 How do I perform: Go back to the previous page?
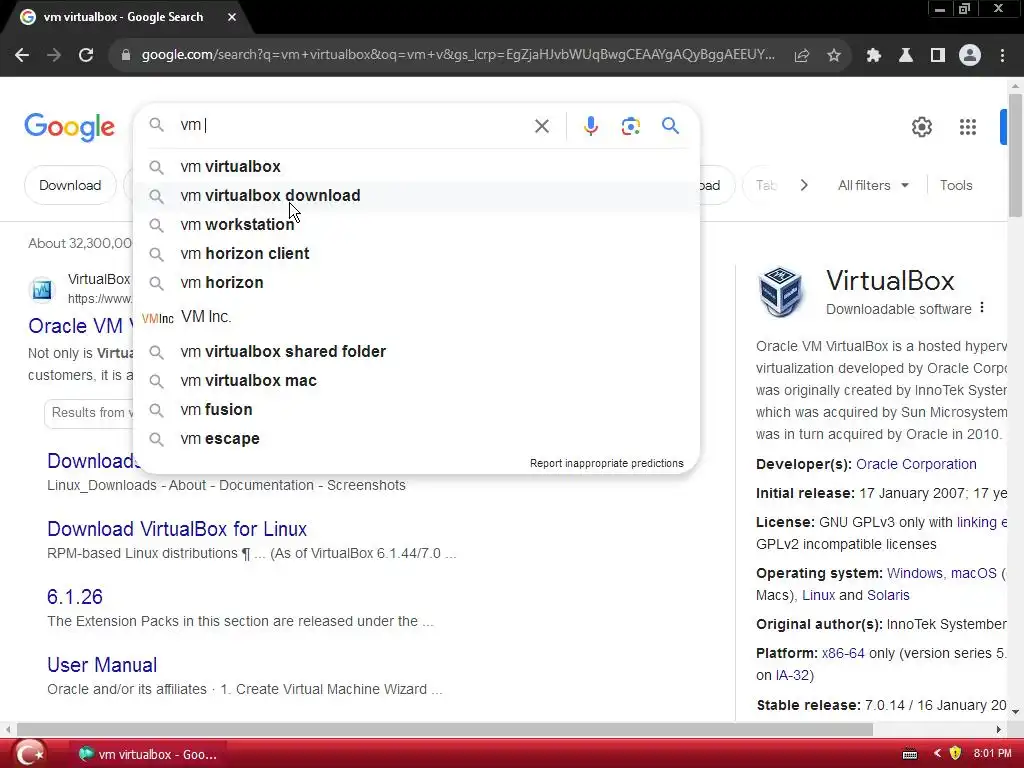click(x=22, y=56)
